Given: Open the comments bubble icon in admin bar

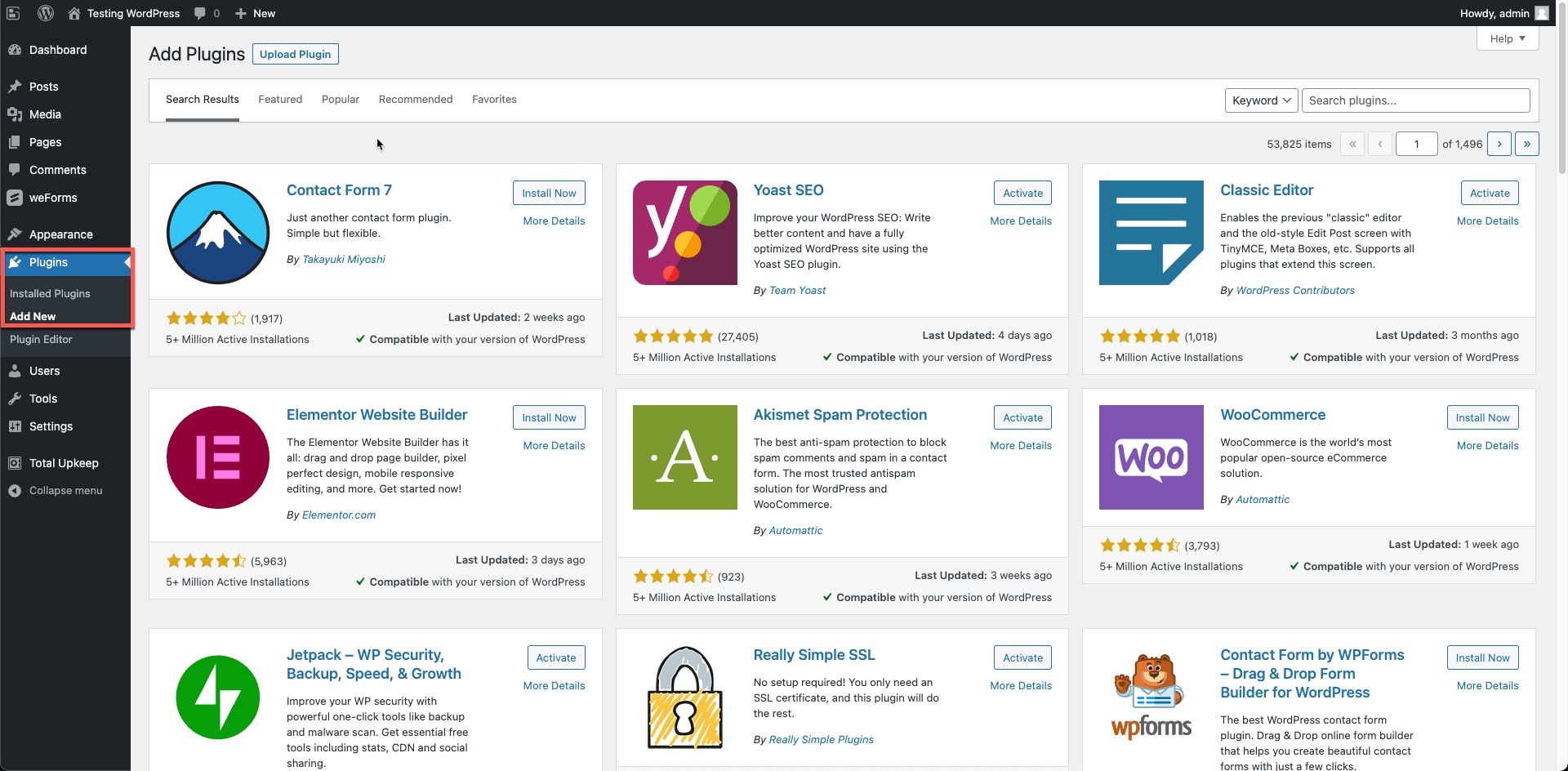Looking at the screenshot, I should click(200, 13).
